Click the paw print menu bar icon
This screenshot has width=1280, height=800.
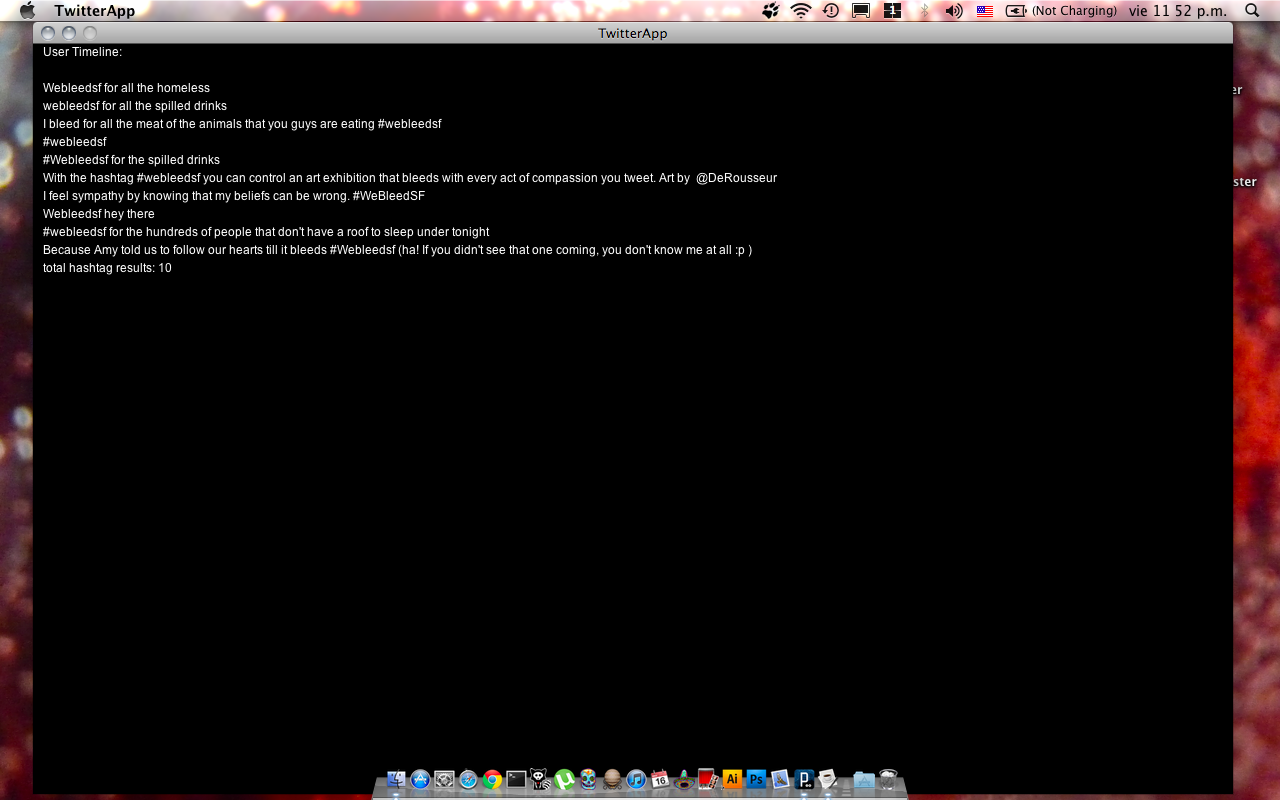[x=770, y=11]
